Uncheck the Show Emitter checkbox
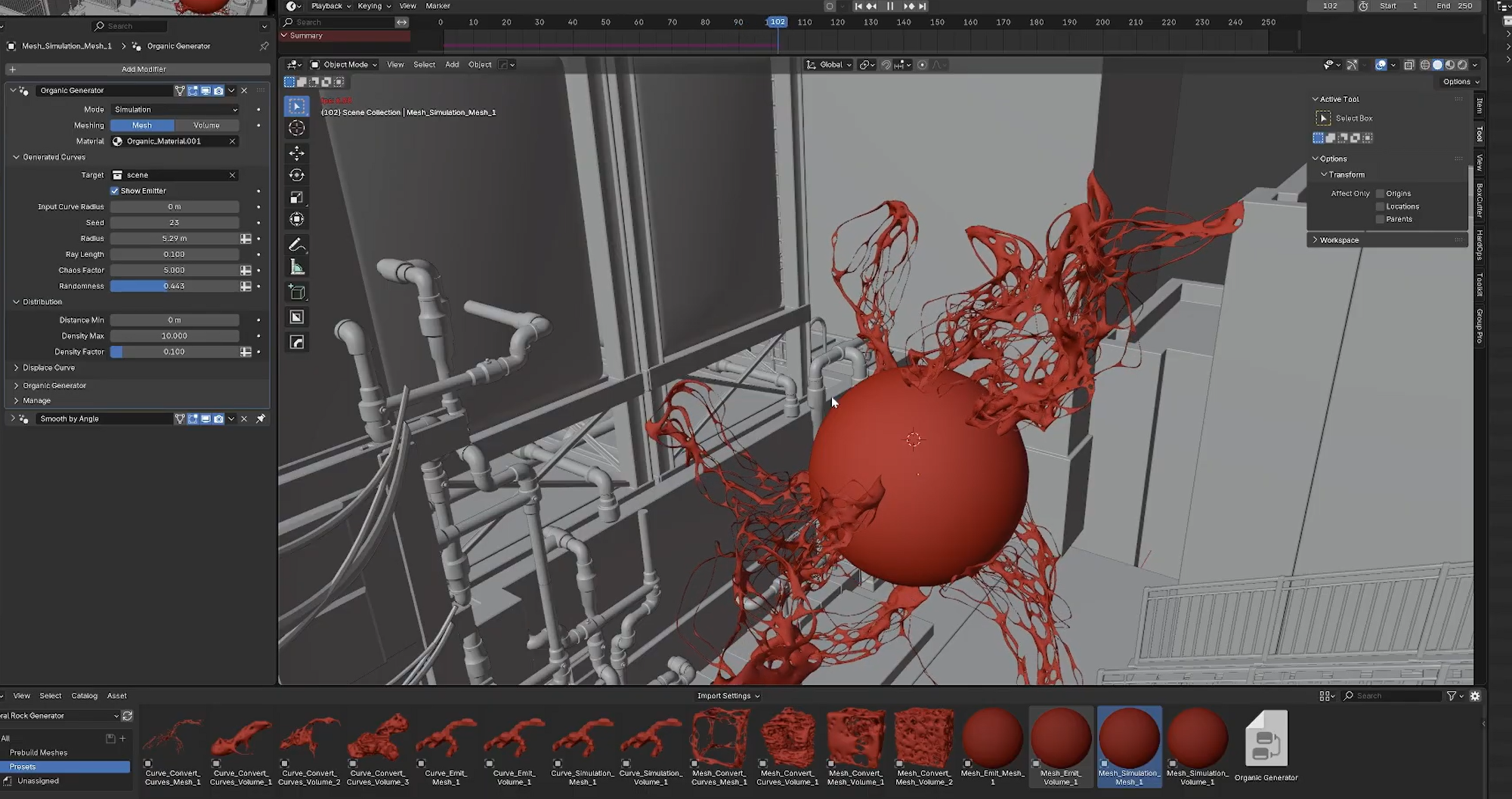This screenshot has width=1512, height=799. point(115,191)
